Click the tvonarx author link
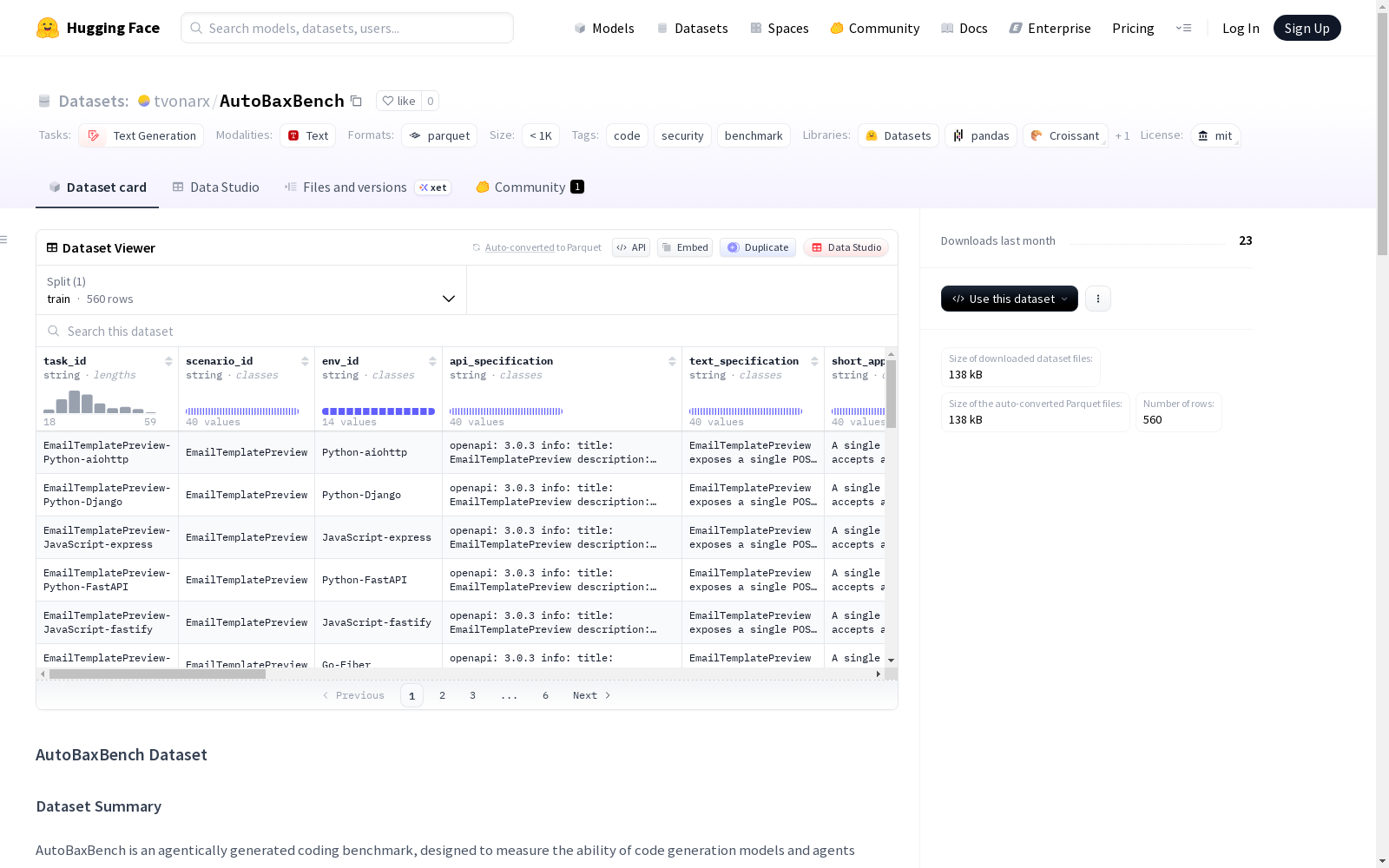Screen dimensions: 1389x868 pyautogui.click(x=181, y=101)
